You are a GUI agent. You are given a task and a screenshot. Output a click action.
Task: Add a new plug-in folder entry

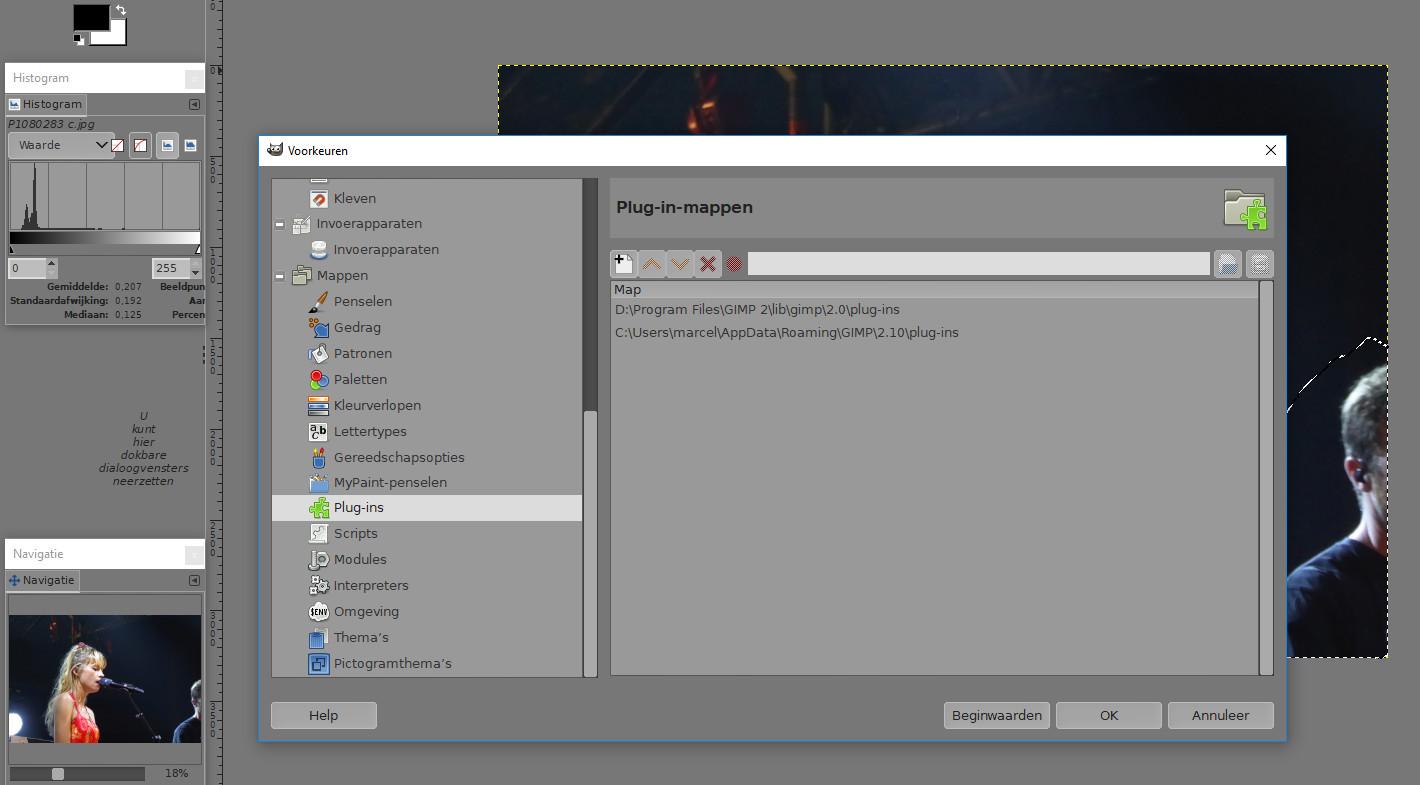click(x=623, y=264)
